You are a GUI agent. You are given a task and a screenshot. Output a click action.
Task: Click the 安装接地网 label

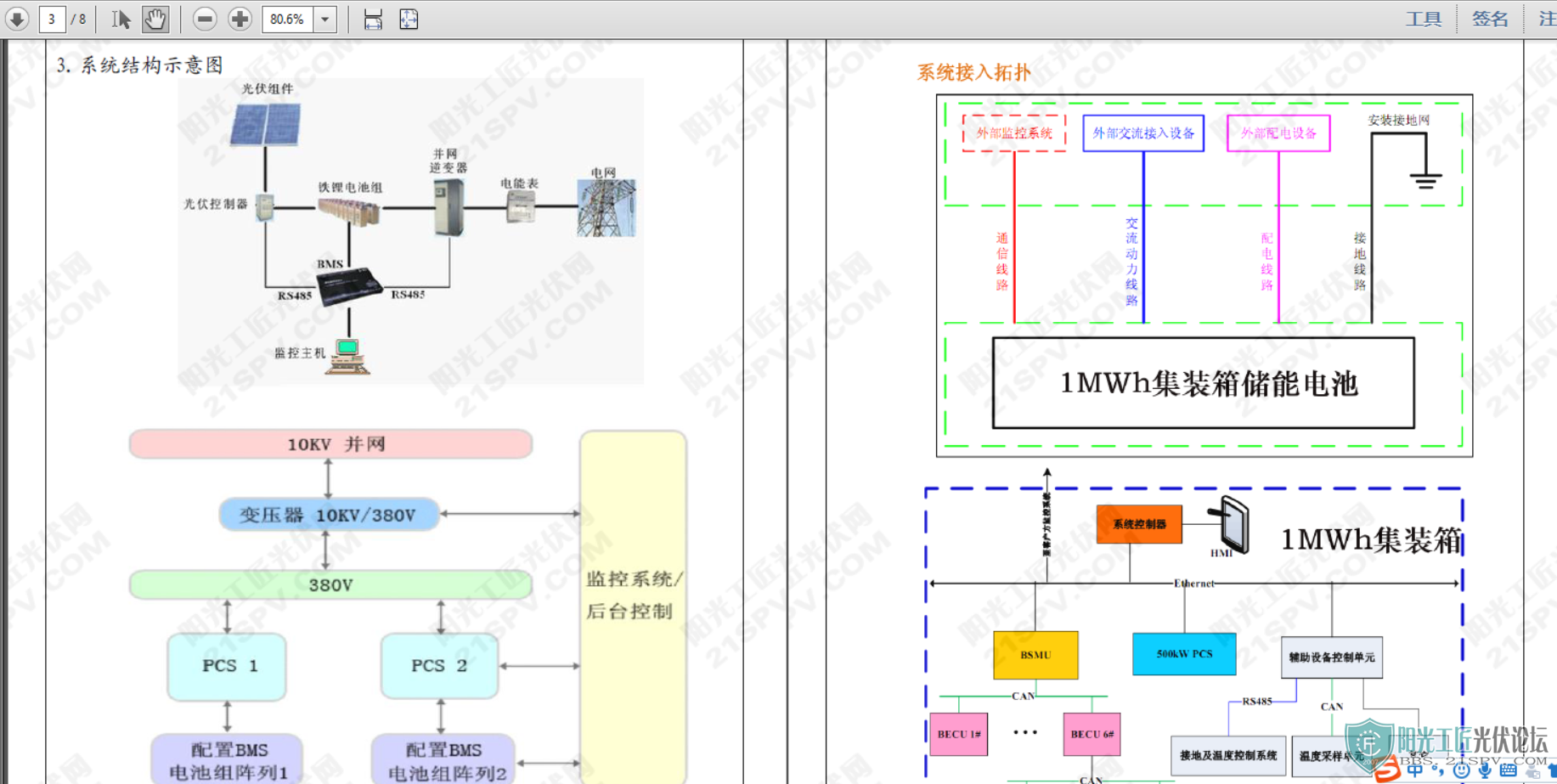(x=1398, y=121)
